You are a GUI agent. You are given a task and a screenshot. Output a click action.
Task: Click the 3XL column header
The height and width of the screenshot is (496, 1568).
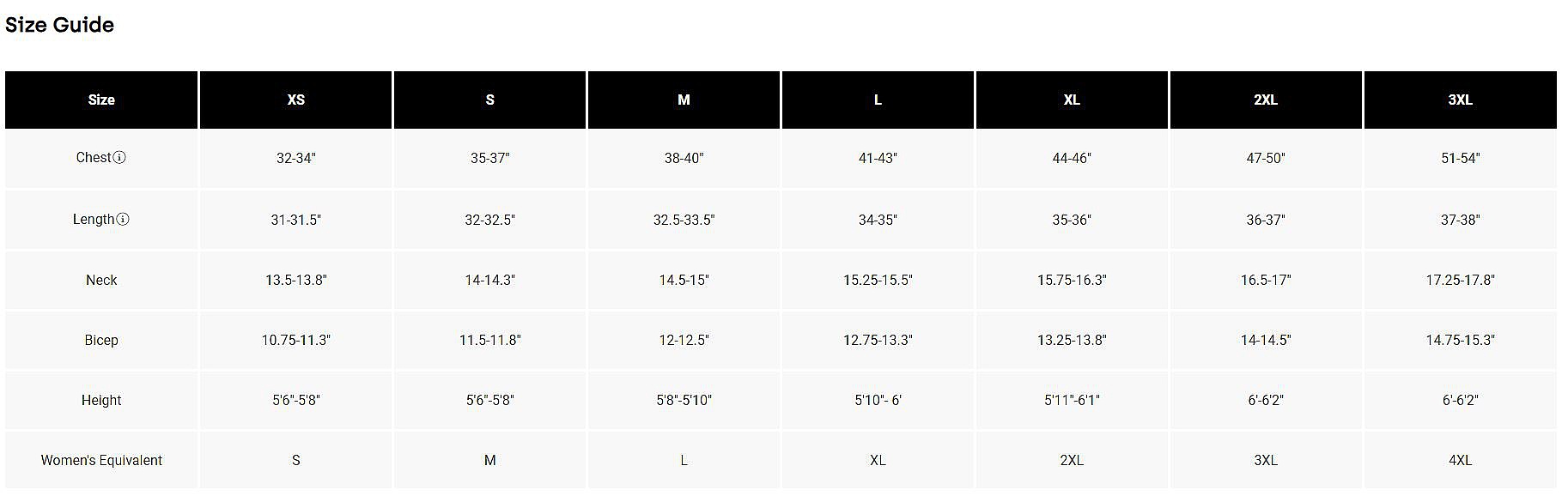point(1460,100)
